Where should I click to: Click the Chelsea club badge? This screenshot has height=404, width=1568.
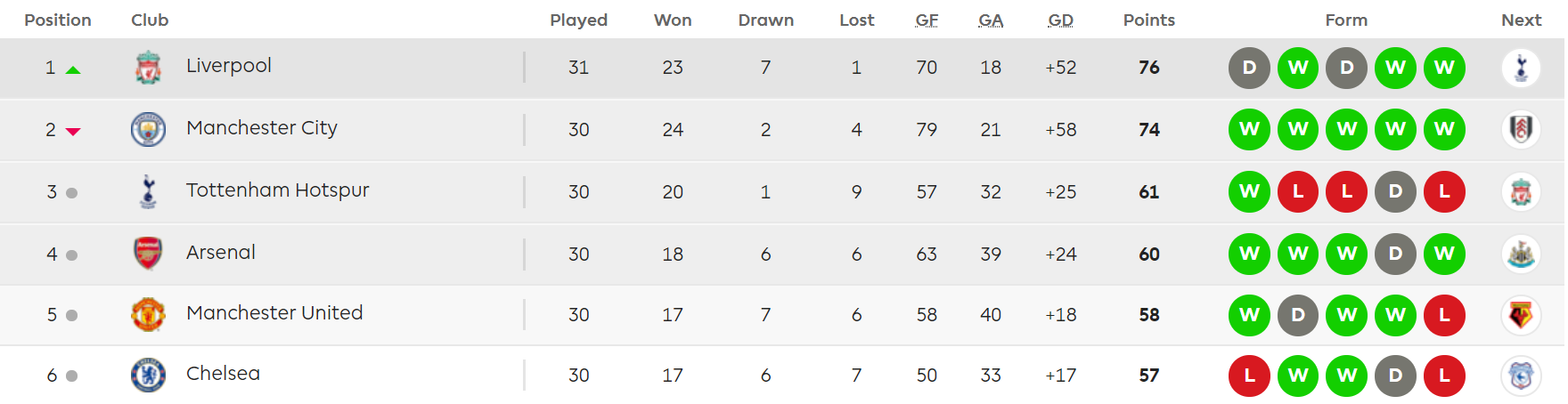pyautogui.click(x=148, y=375)
